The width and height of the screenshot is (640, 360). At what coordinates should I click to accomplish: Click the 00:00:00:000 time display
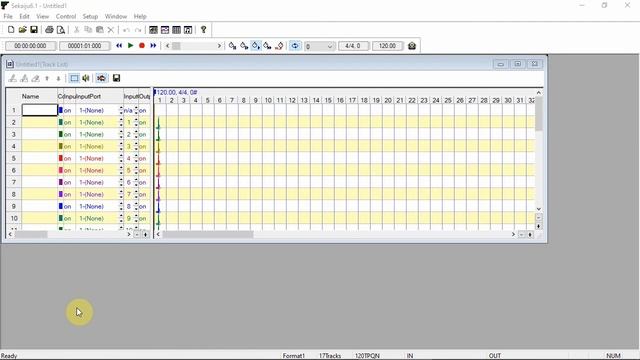[30, 46]
